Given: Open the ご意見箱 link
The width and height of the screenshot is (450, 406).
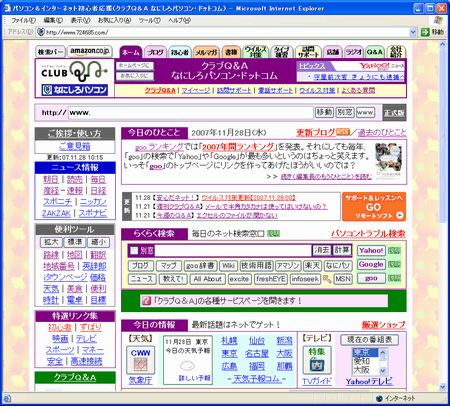Looking at the screenshot, I should 75,146.
